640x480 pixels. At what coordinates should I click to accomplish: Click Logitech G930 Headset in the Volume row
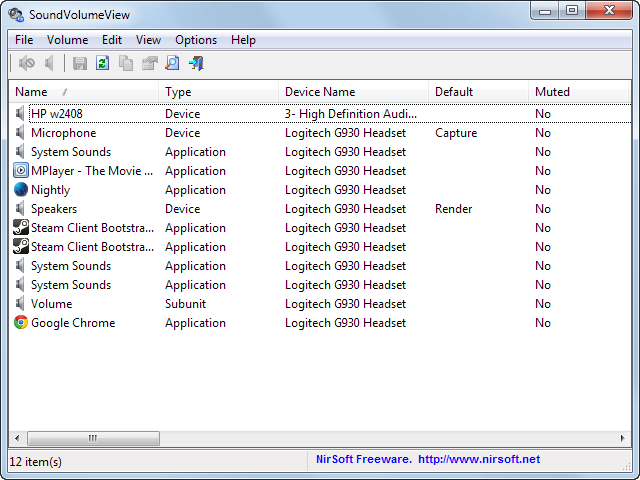click(x=345, y=304)
